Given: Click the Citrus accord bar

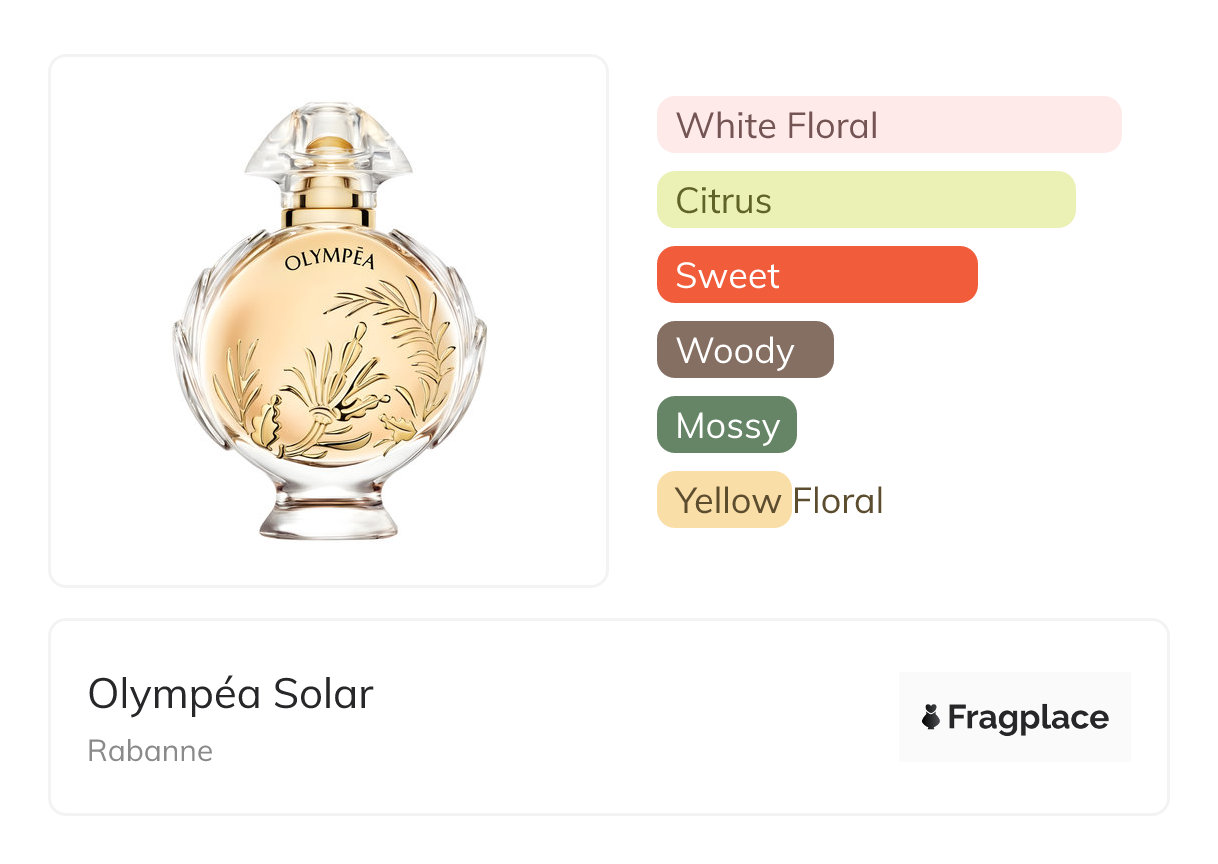Looking at the screenshot, I should click(x=865, y=200).
